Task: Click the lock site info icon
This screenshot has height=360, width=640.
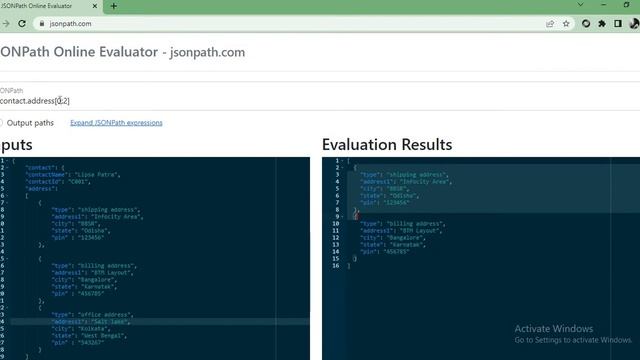Action: tap(42, 24)
